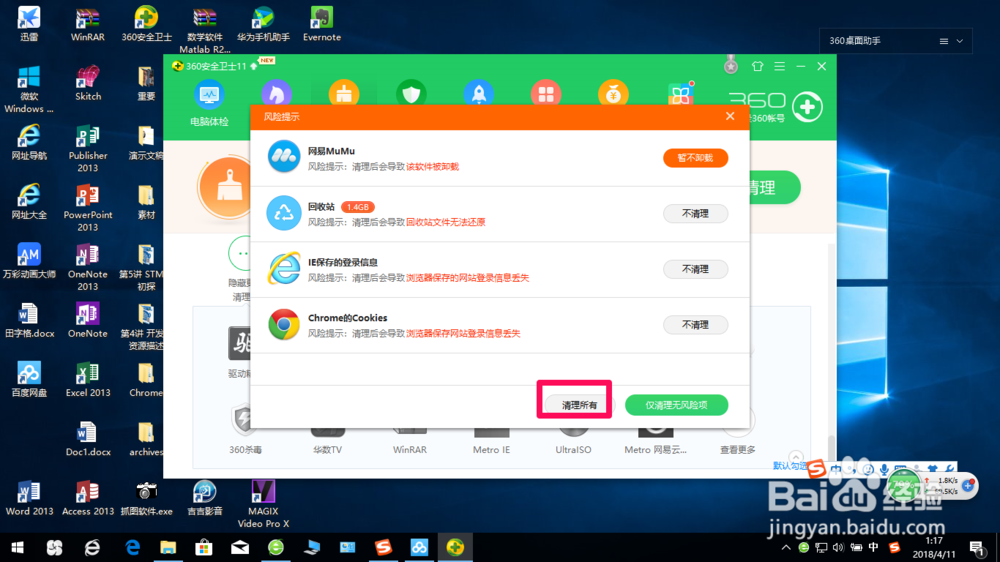This screenshot has height=562, width=1000.
Task: Click 不清理 for IE保存的登录信息
Action: tap(695, 269)
